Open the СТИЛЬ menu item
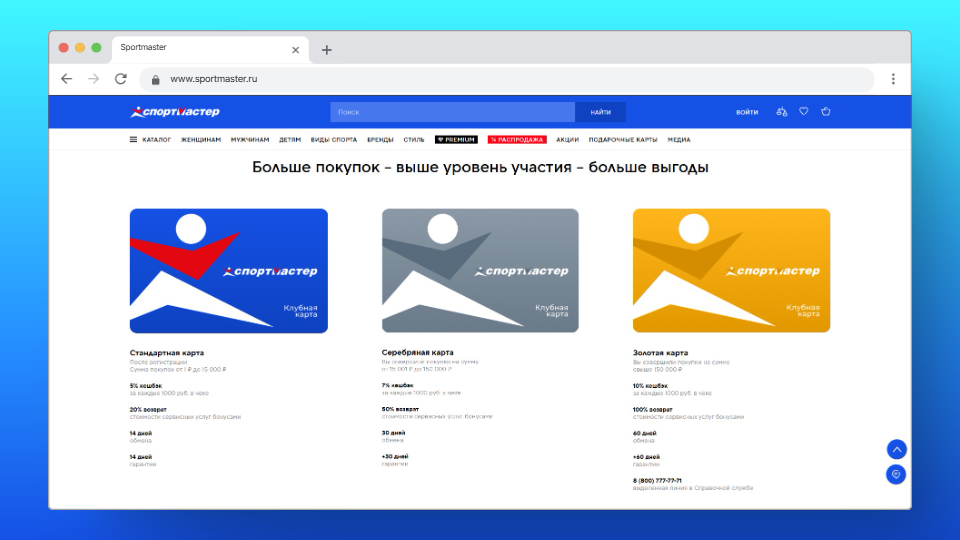Viewport: 960px width, 540px height. click(414, 140)
